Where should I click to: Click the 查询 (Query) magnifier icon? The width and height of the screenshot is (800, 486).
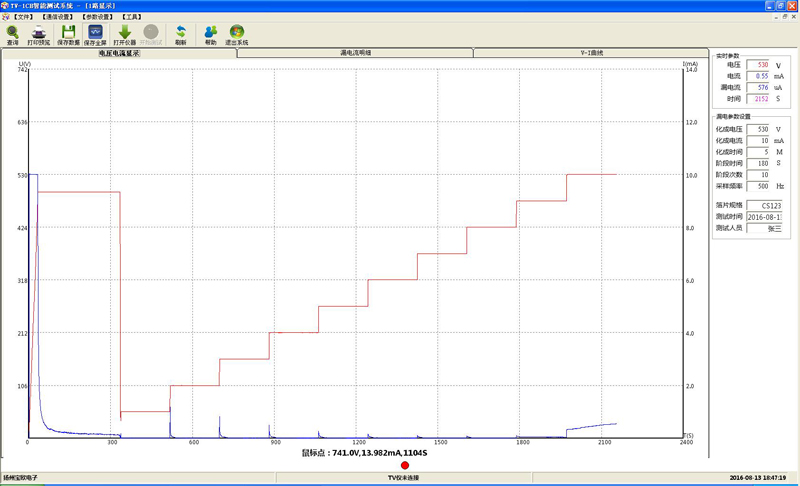(12, 35)
